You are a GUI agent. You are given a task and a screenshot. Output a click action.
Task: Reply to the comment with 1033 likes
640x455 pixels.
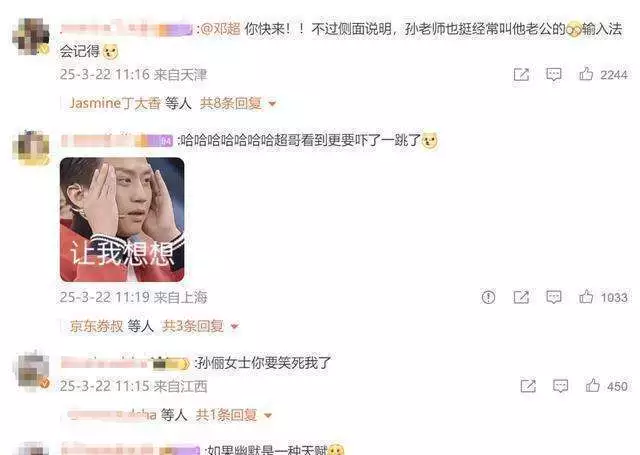pos(553,297)
